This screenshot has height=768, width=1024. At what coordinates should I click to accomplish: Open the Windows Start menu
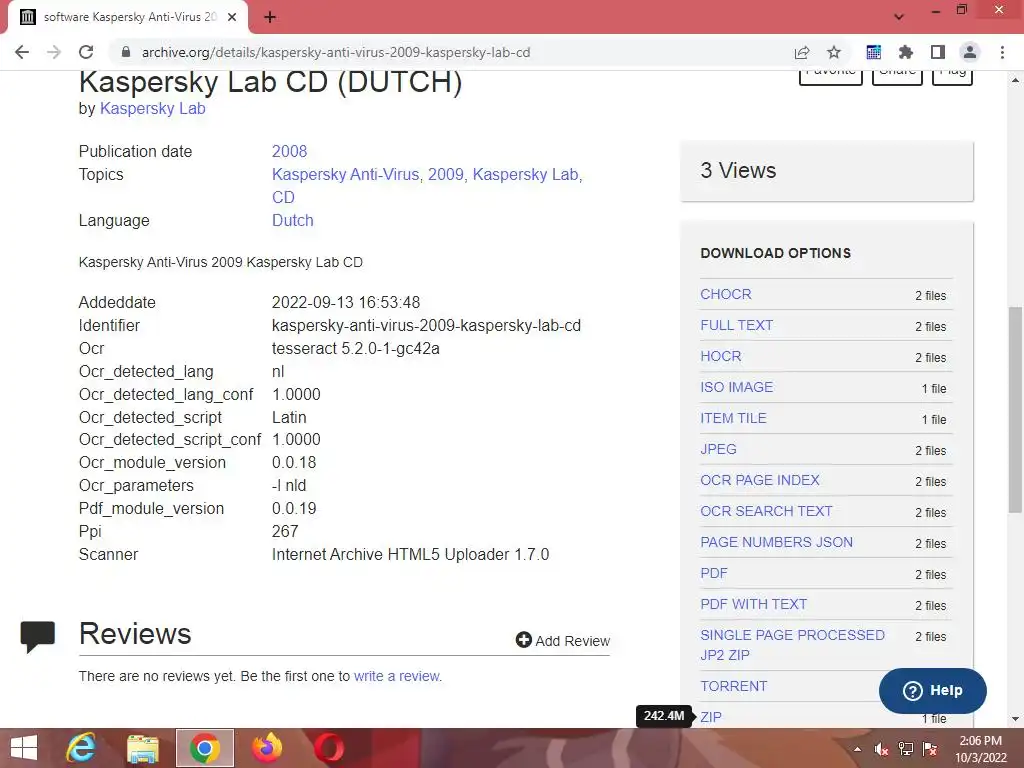coord(24,748)
